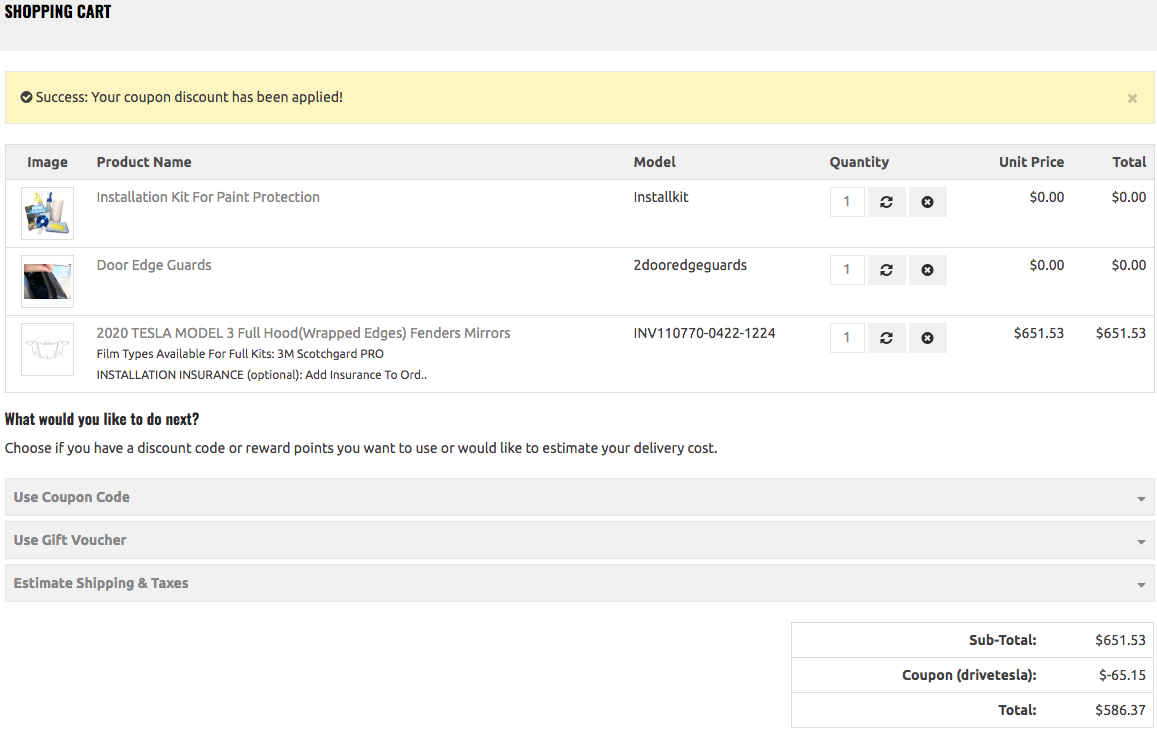Click the Use Coupon Code dropdown arrow
Image resolution: width=1157 pixels, height=732 pixels.
(x=1141, y=498)
